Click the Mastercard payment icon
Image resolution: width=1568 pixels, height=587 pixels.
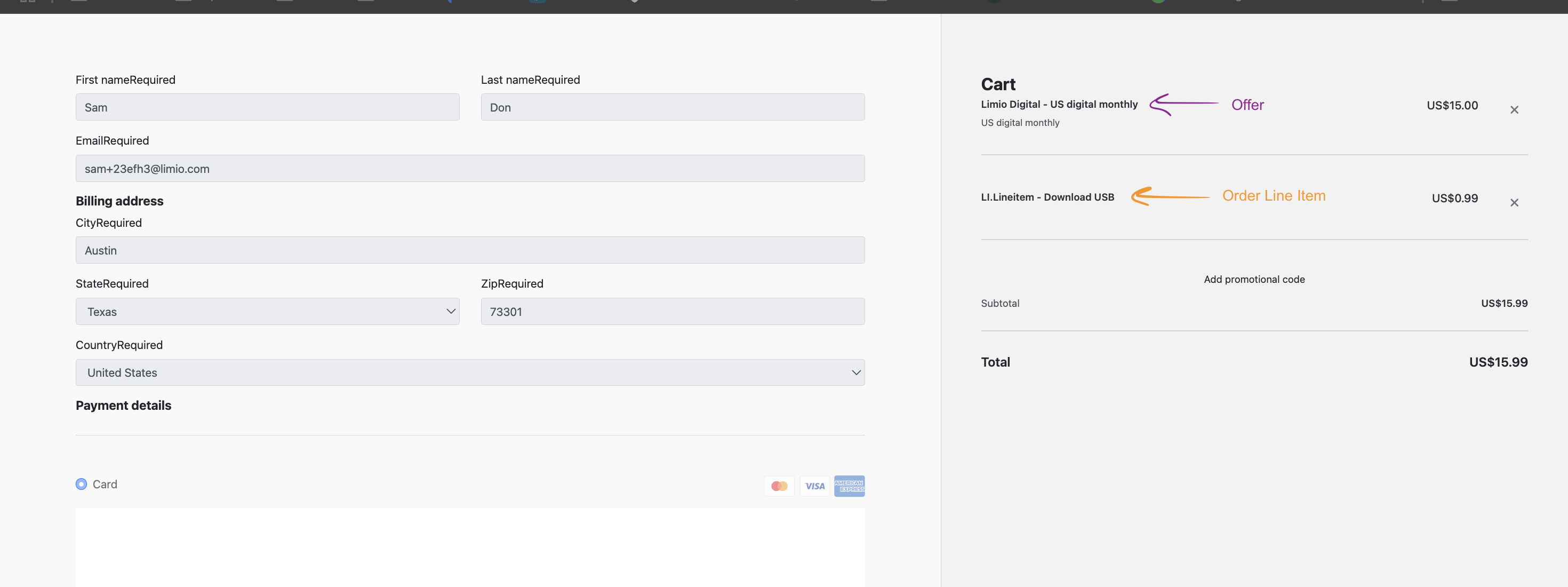[x=779, y=486]
